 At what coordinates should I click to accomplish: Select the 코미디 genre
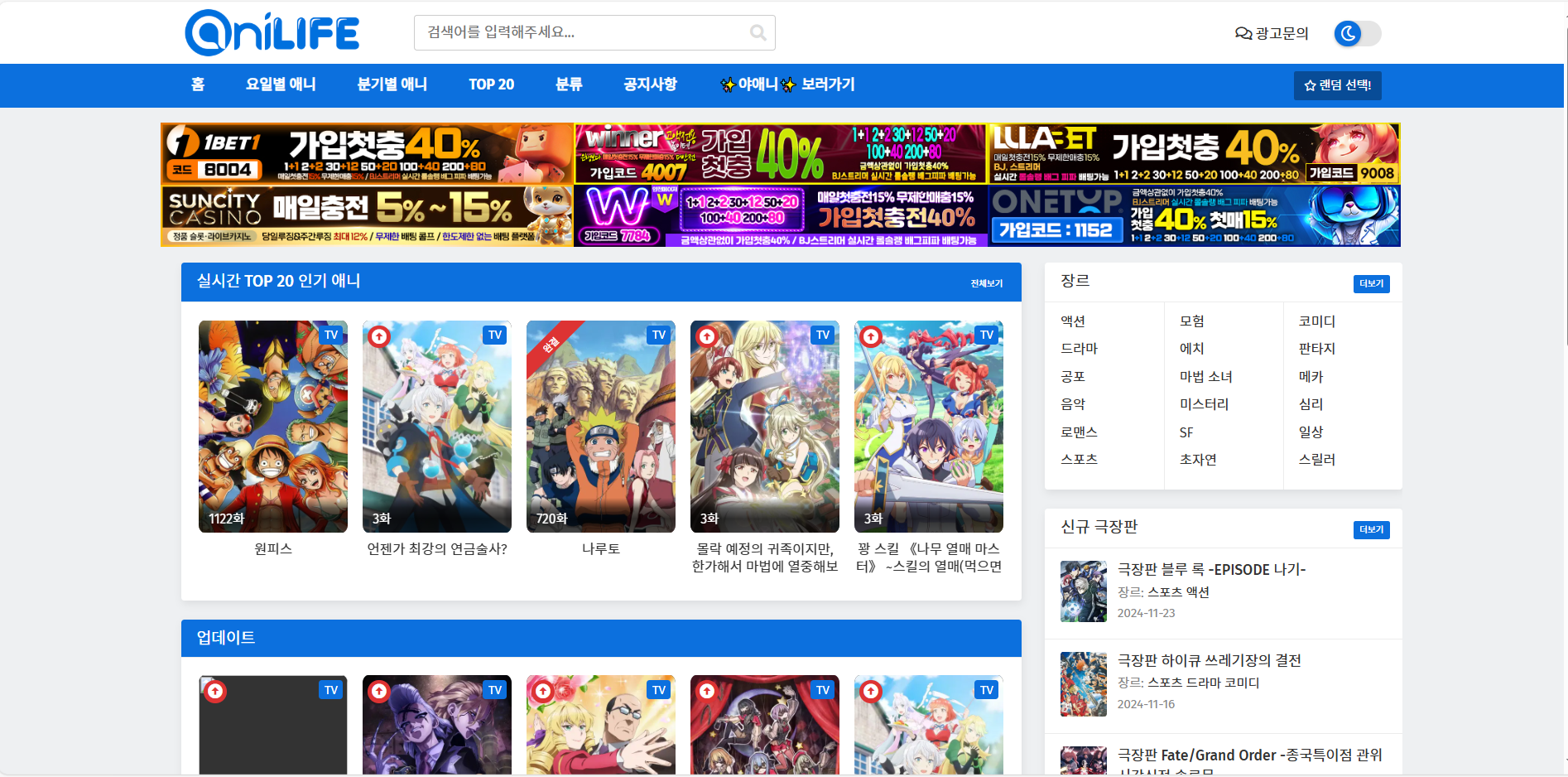click(x=1317, y=321)
